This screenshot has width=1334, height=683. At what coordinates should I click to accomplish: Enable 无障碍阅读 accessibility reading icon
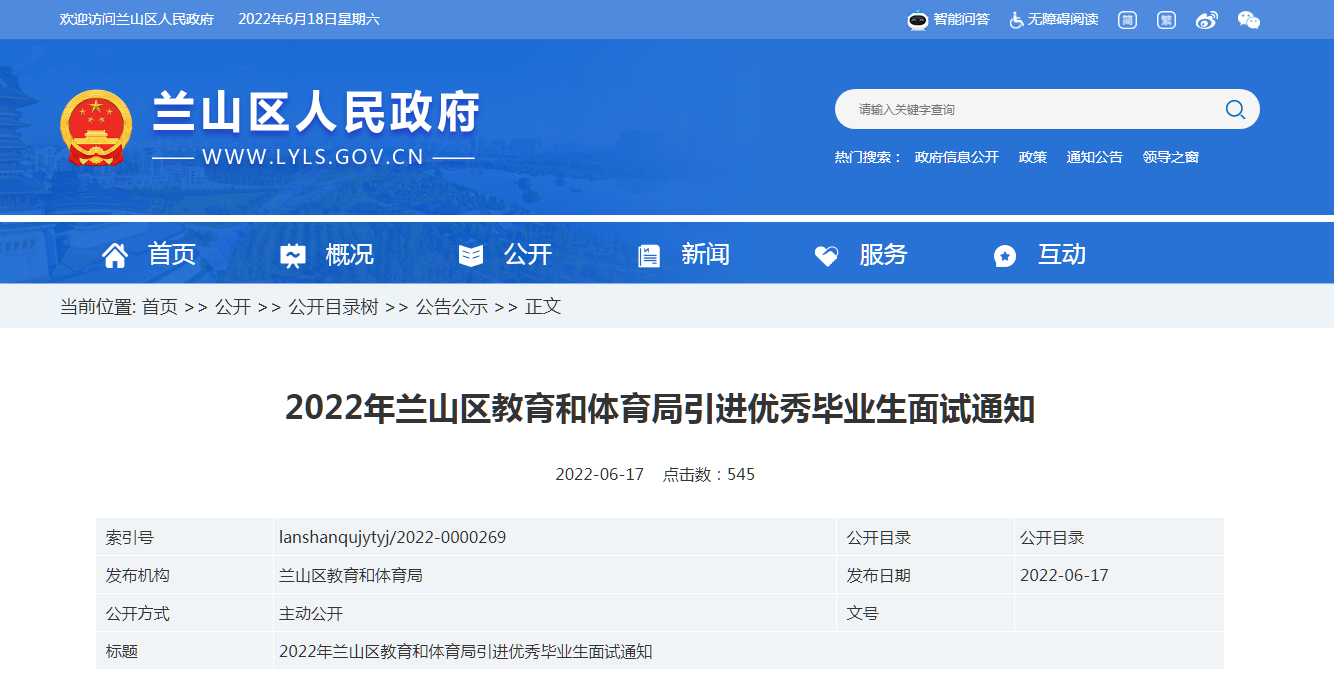(x=1016, y=20)
